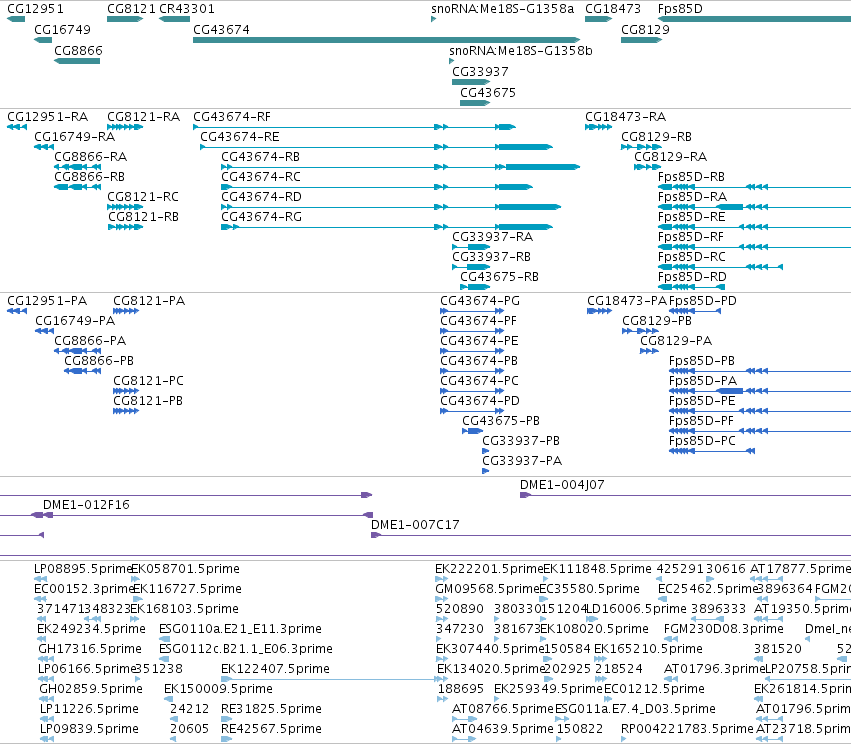Viewport: 851px width, 744px height.
Task: Select EST LP08895.5prime
Action: [83, 569]
